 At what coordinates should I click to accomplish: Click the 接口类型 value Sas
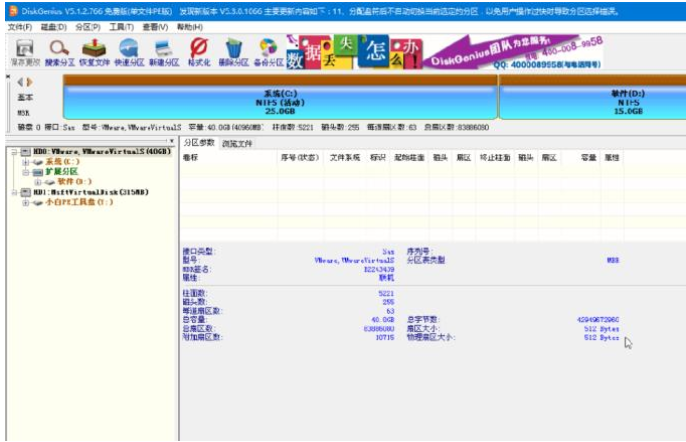(x=388, y=252)
